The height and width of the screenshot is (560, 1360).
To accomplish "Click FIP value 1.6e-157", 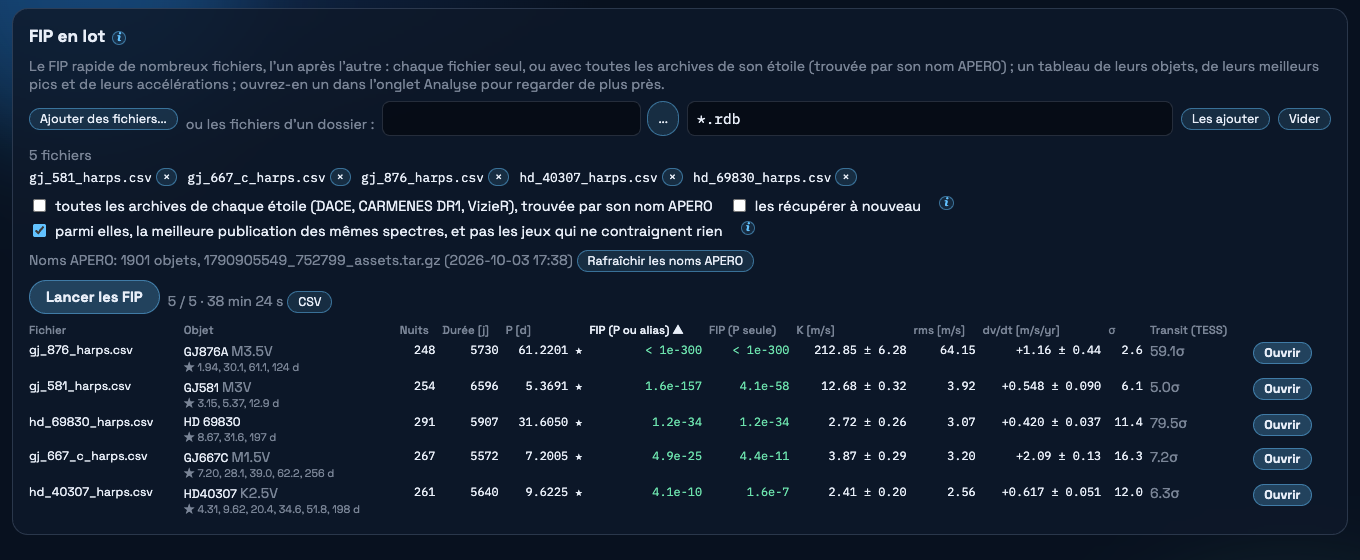I will coord(673,386).
